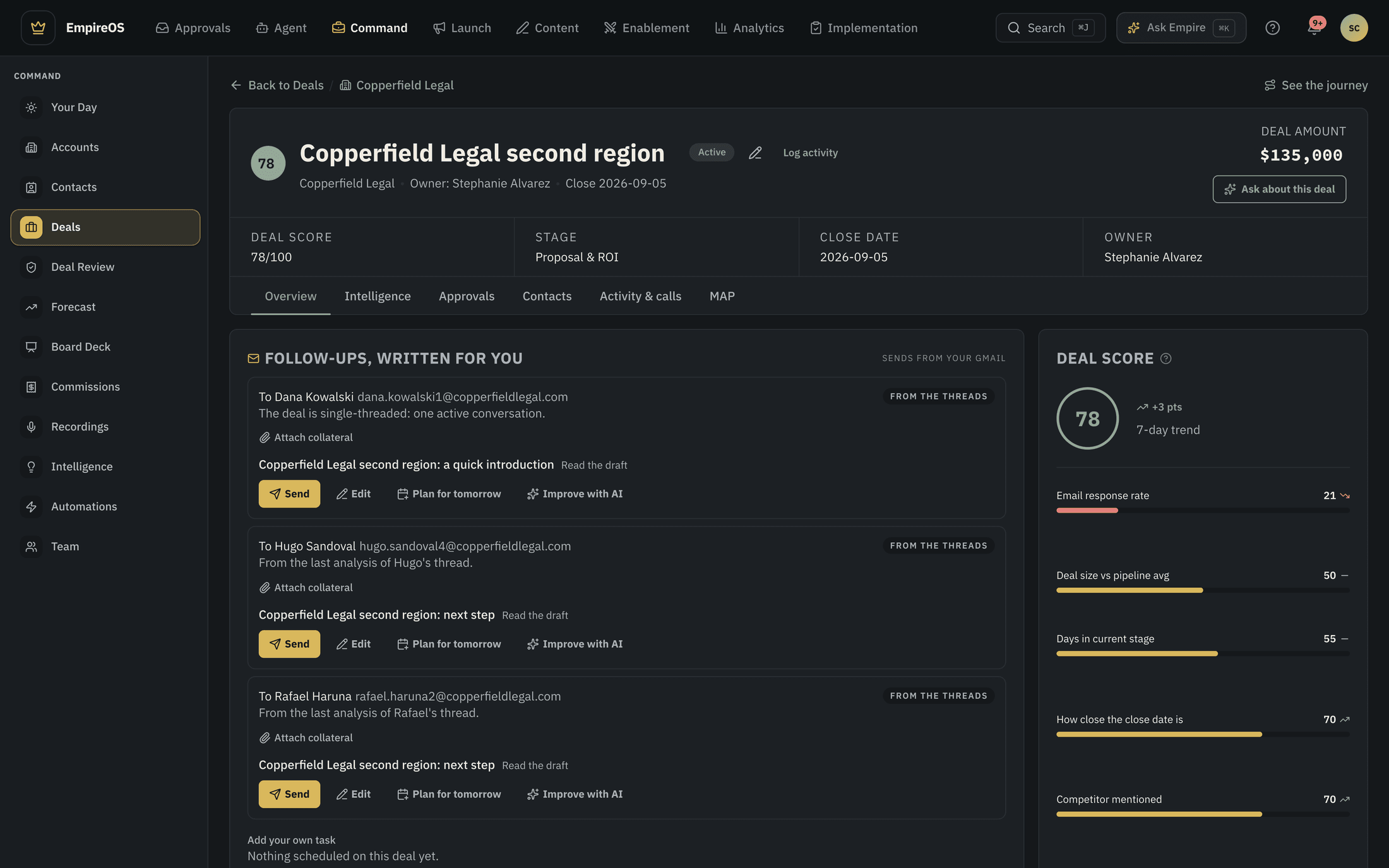Click the Proposal & ROI stage value
The image size is (1389, 868).
tap(576, 258)
